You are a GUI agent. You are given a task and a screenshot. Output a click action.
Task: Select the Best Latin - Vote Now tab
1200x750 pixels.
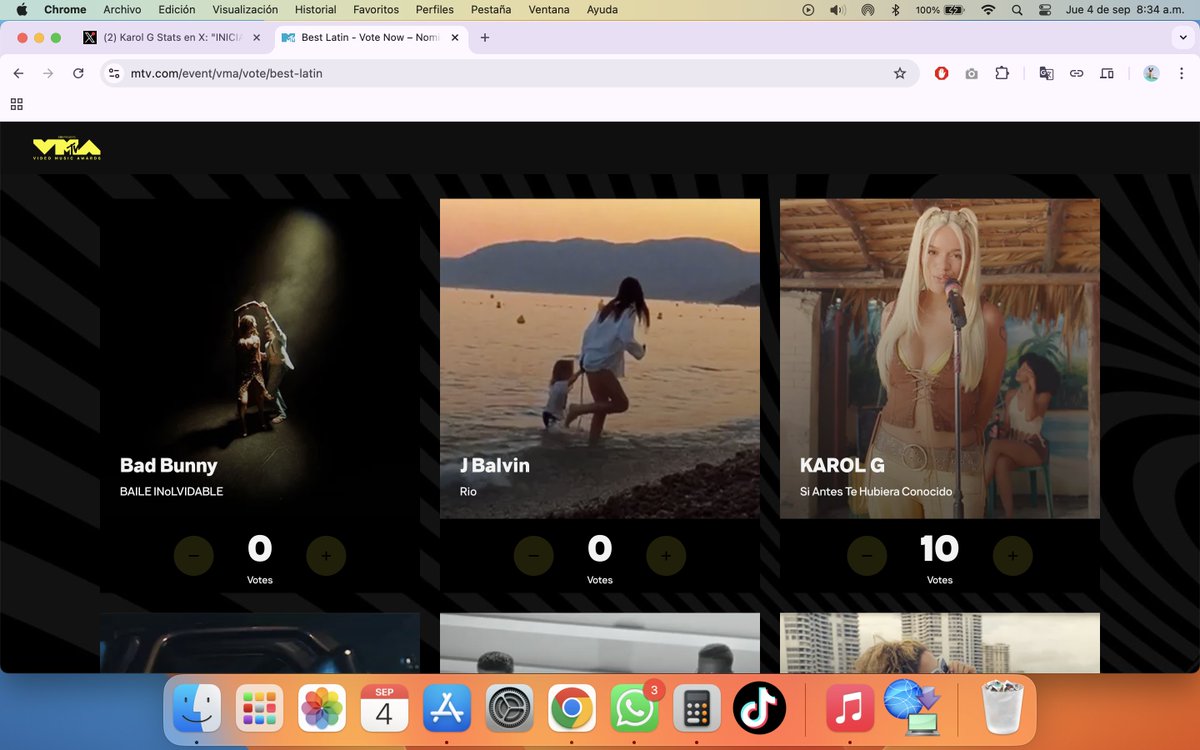point(371,37)
